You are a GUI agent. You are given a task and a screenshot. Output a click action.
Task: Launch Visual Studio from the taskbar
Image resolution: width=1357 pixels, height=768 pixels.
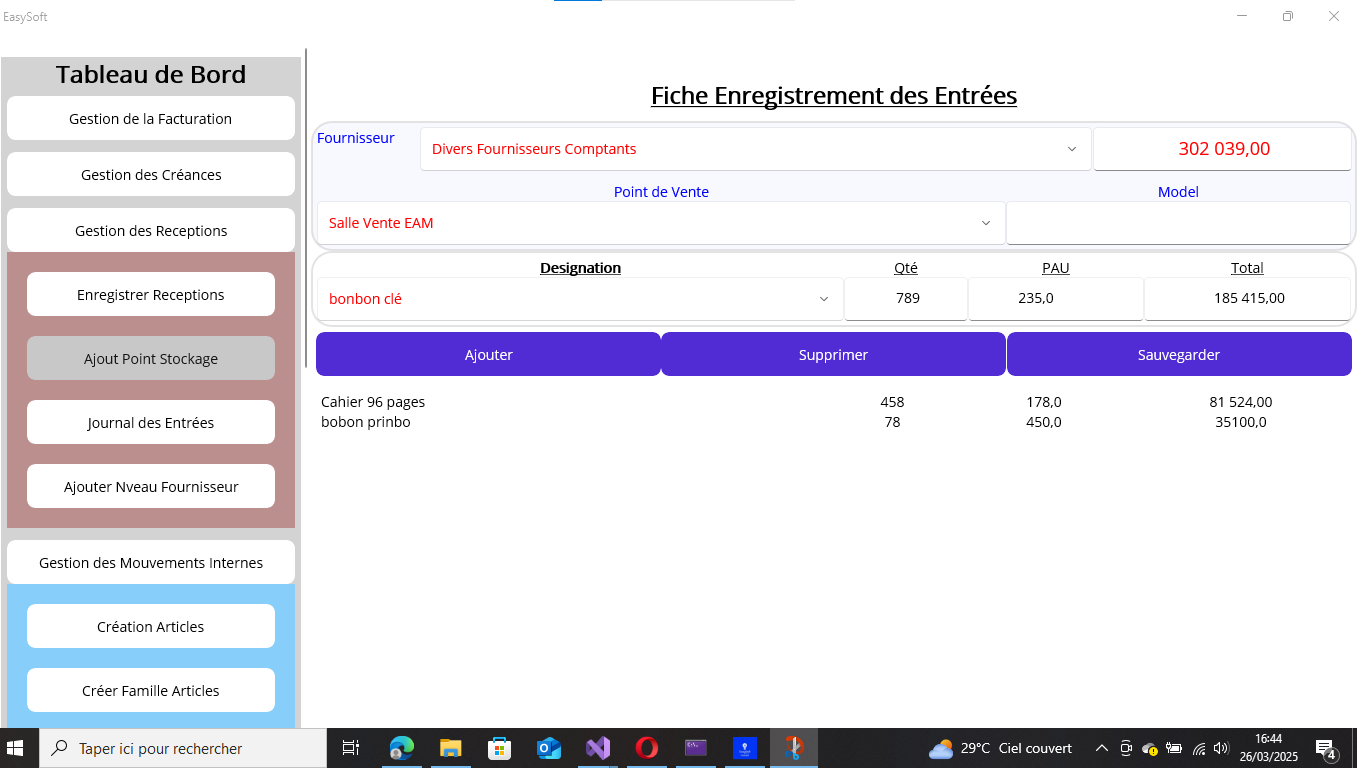(598, 748)
